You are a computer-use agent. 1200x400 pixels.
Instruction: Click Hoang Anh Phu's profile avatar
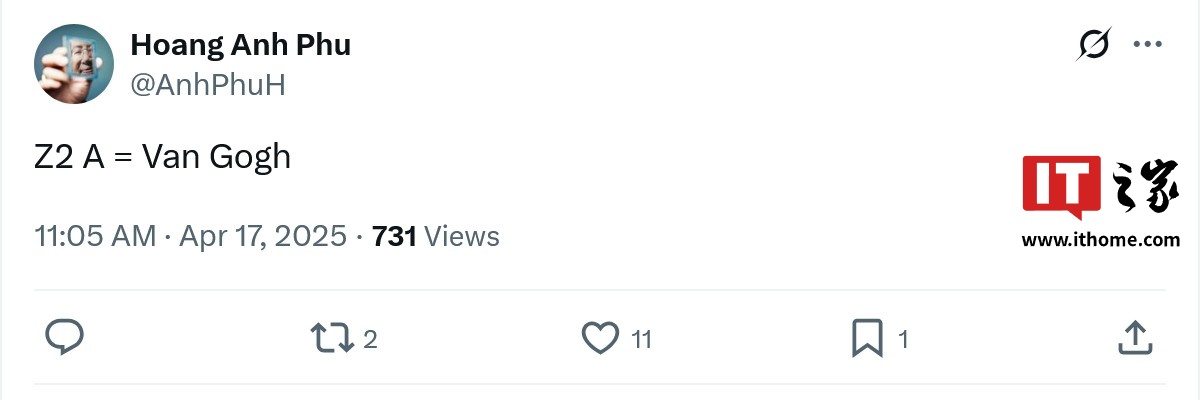click(74, 63)
